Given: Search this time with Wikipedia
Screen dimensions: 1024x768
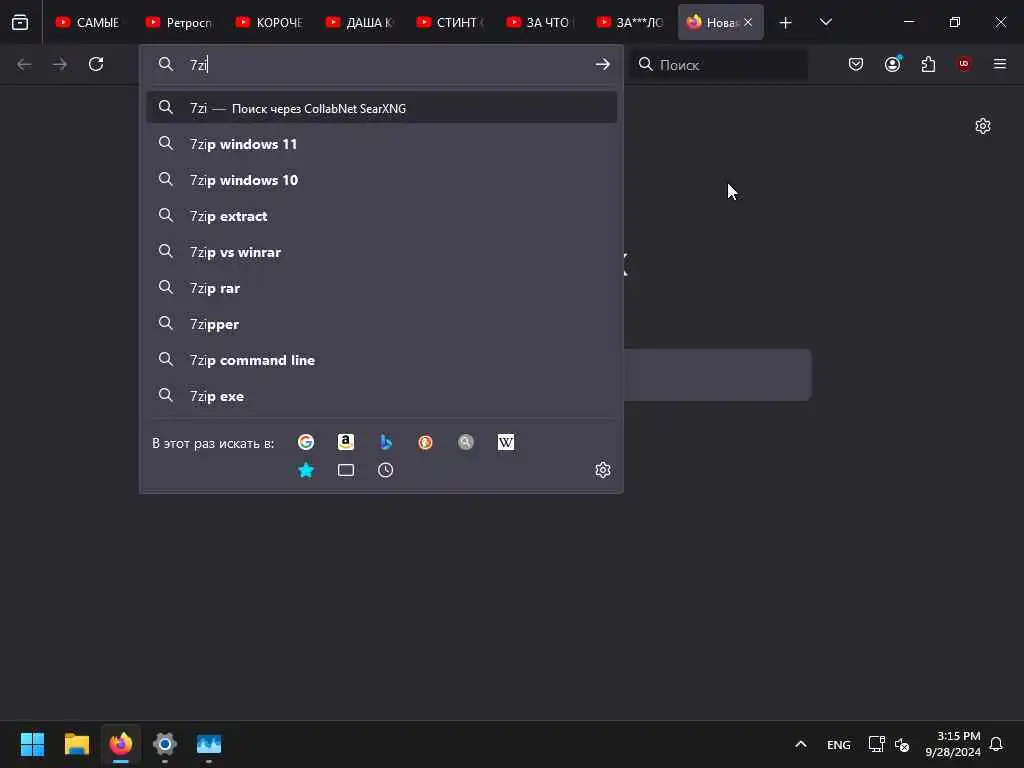Looking at the screenshot, I should click(x=505, y=442).
